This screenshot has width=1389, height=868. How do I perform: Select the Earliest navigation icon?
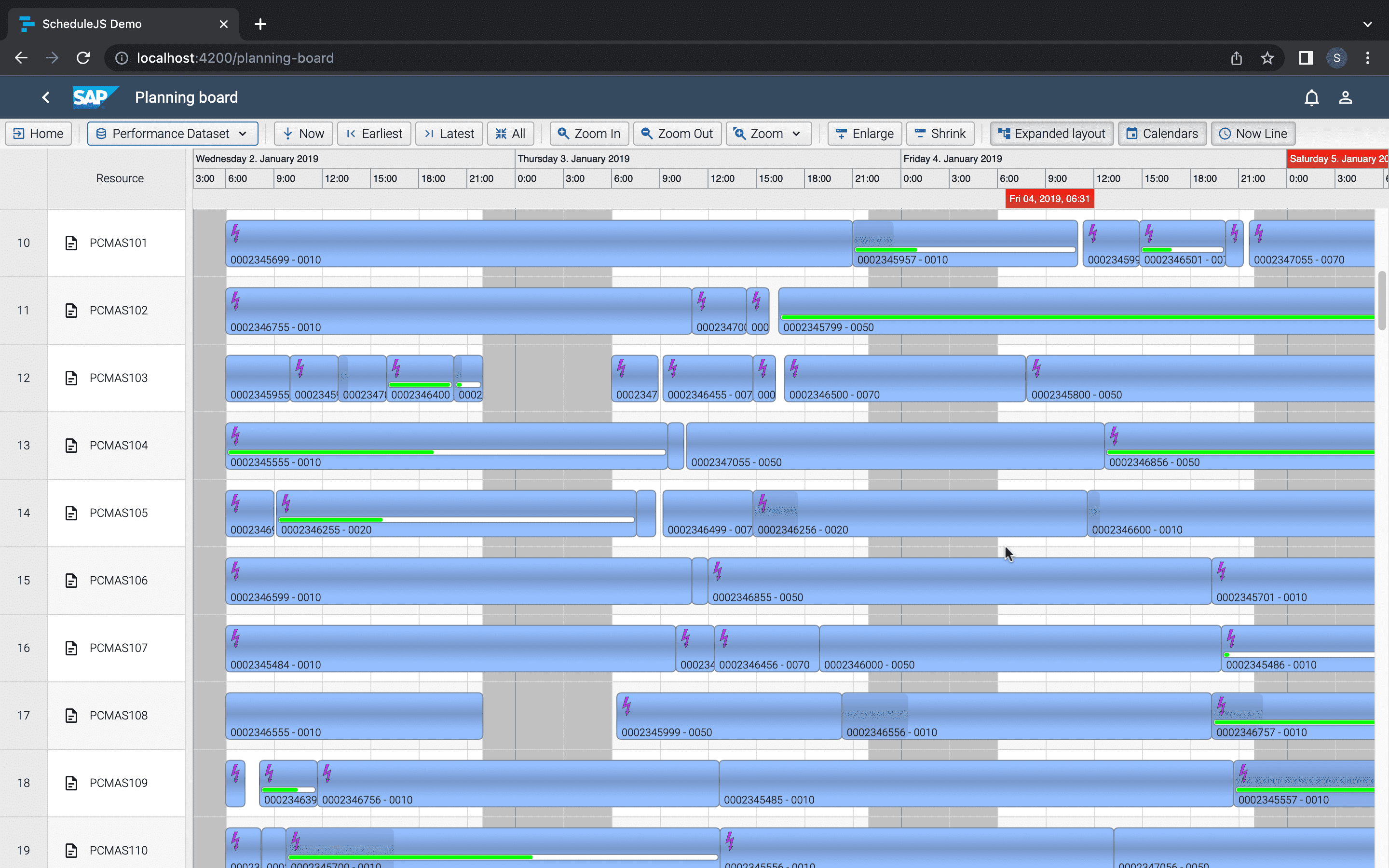click(x=352, y=133)
